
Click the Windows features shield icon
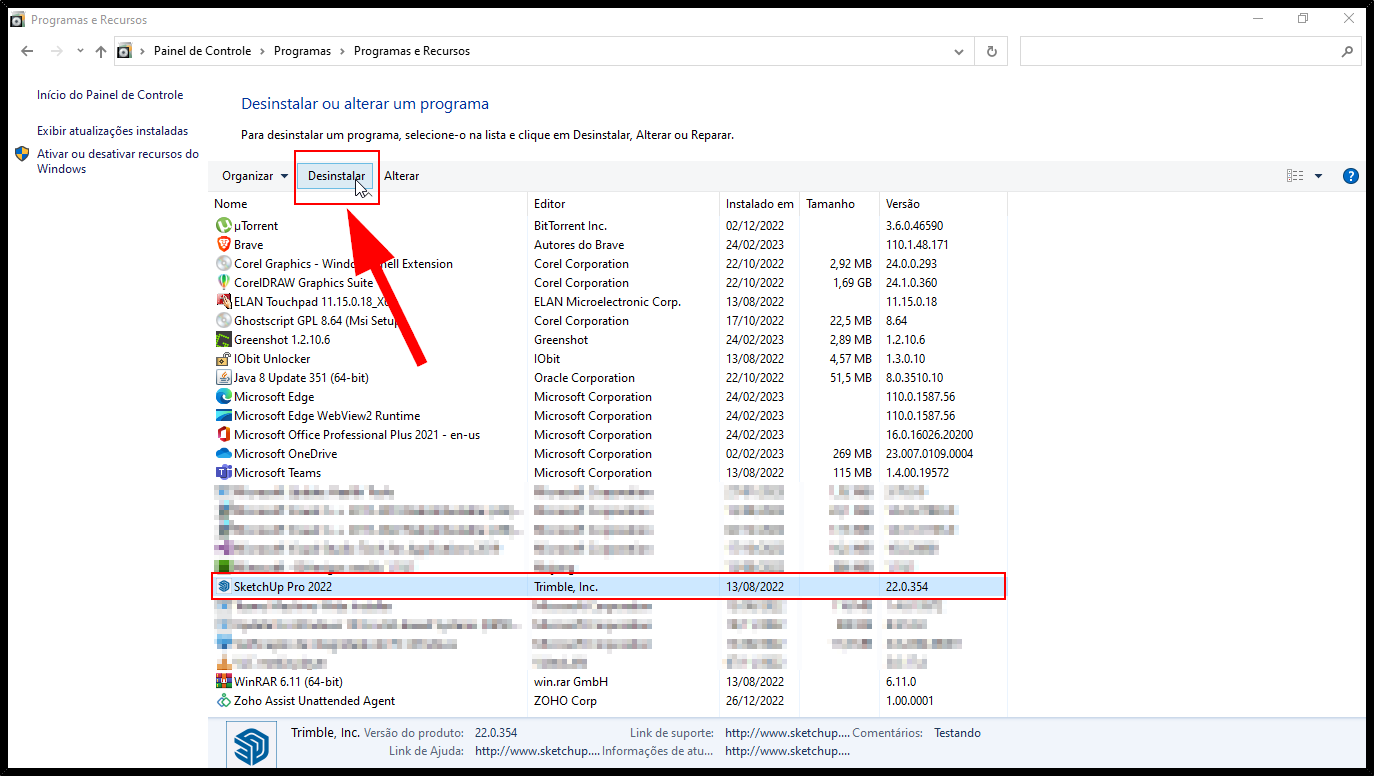coord(22,154)
